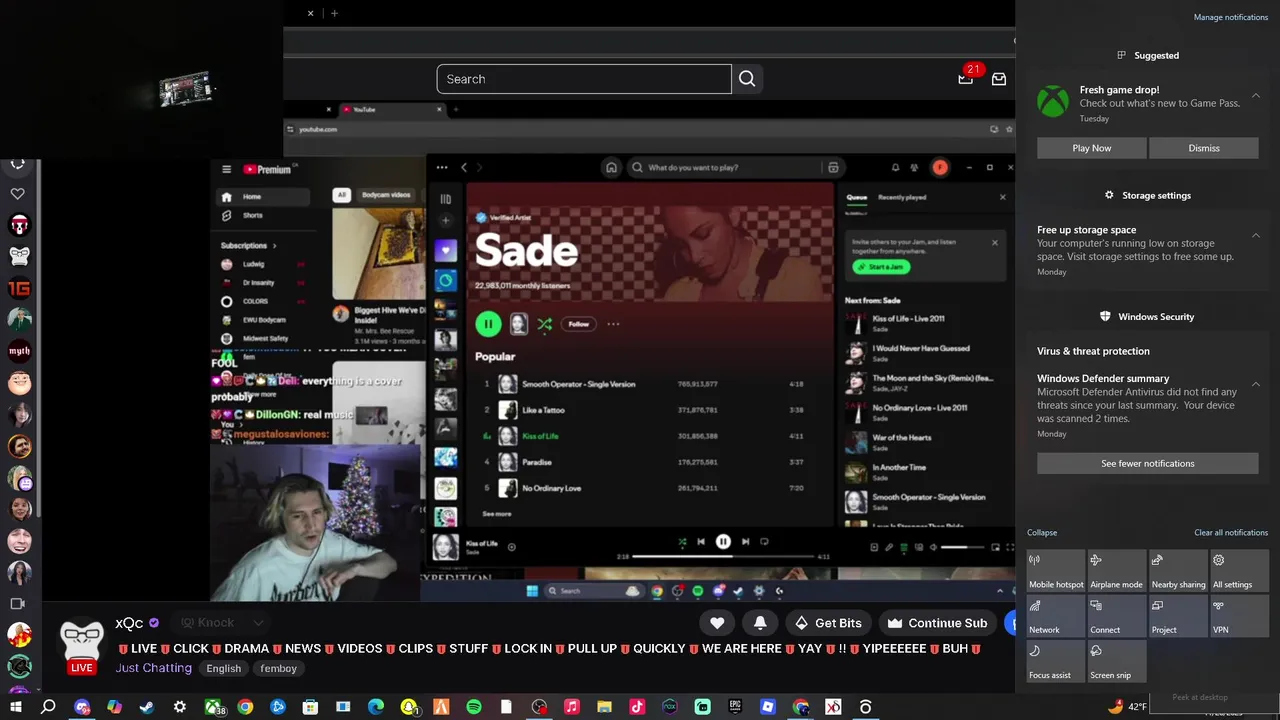Open the Roblox icon in the taskbar
Viewport: 1280px width, 720px height.
768,707
